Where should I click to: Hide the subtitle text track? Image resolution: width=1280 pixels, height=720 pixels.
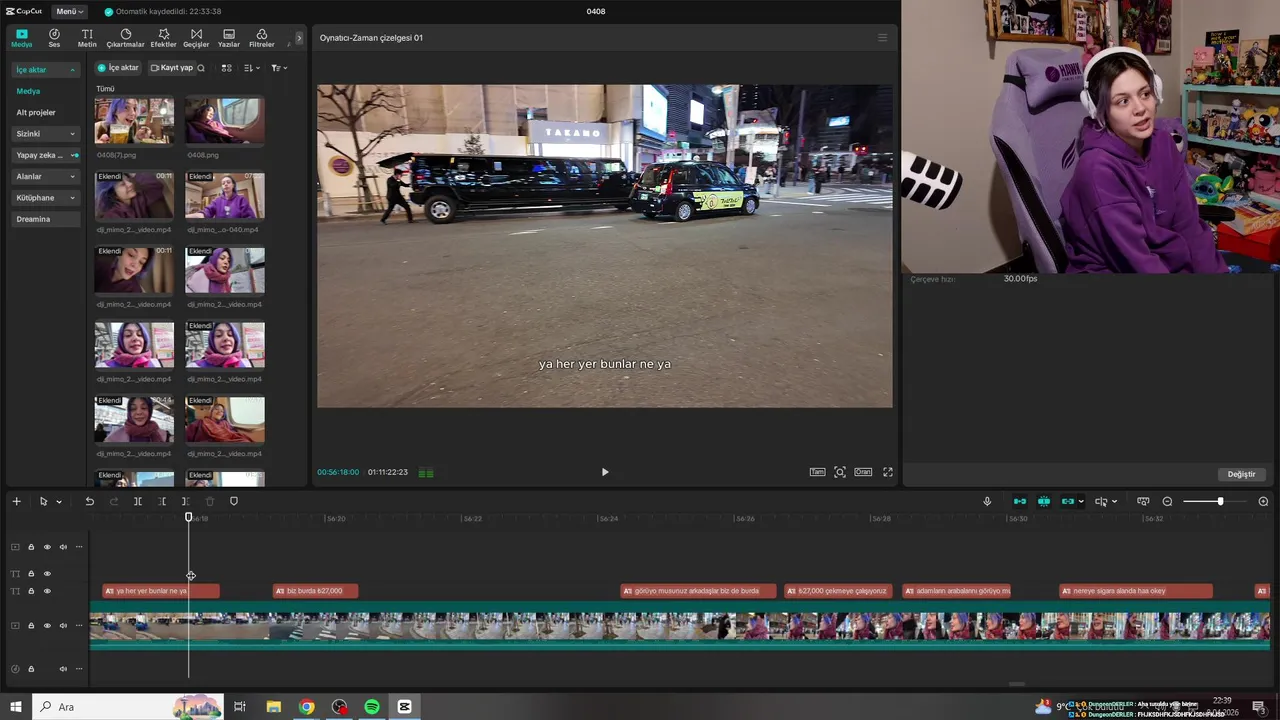[x=47, y=591]
